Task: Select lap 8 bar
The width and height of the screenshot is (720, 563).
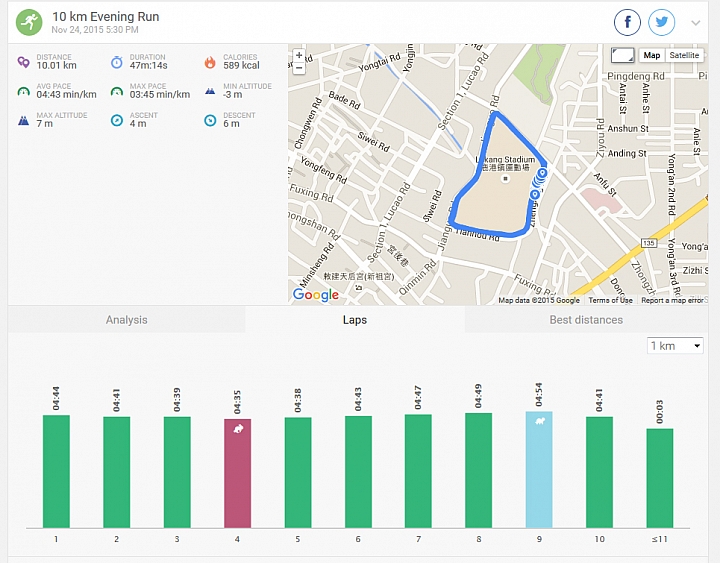Action: pyautogui.click(x=478, y=471)
